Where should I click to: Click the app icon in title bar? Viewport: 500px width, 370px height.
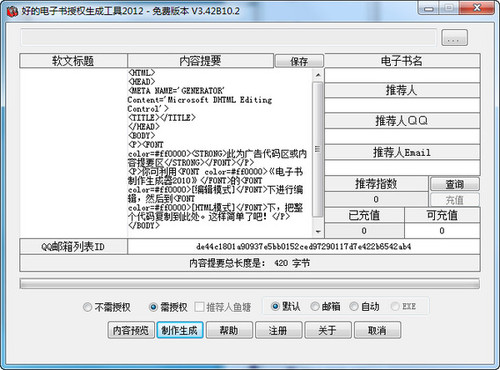coord(12,11)
